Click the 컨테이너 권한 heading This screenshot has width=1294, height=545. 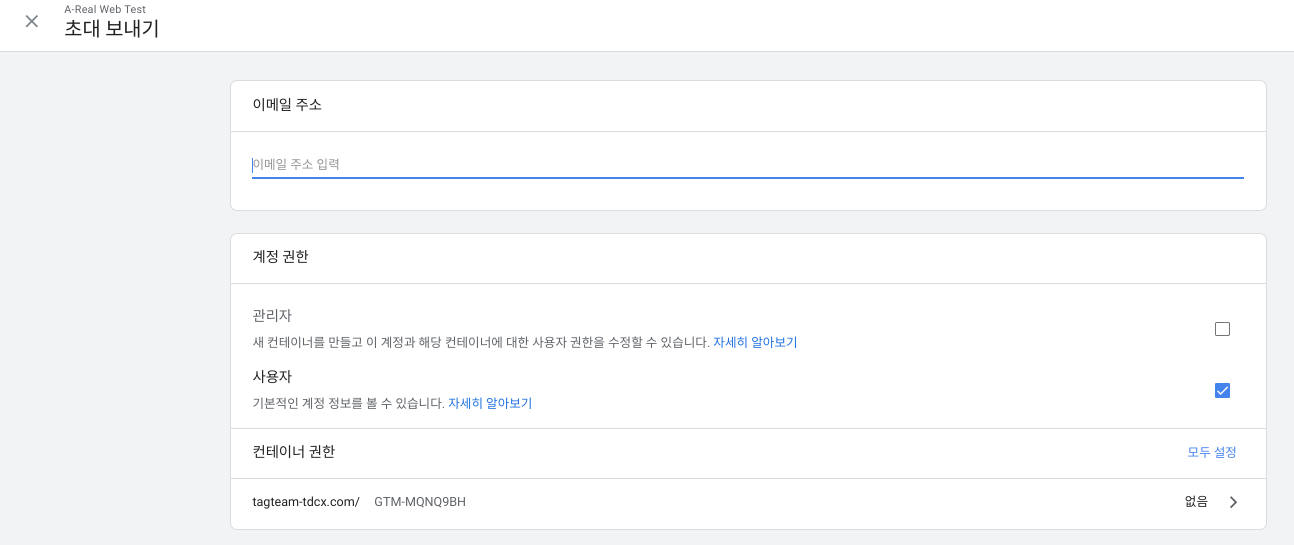pyautogui.click(x=294, y=452)
